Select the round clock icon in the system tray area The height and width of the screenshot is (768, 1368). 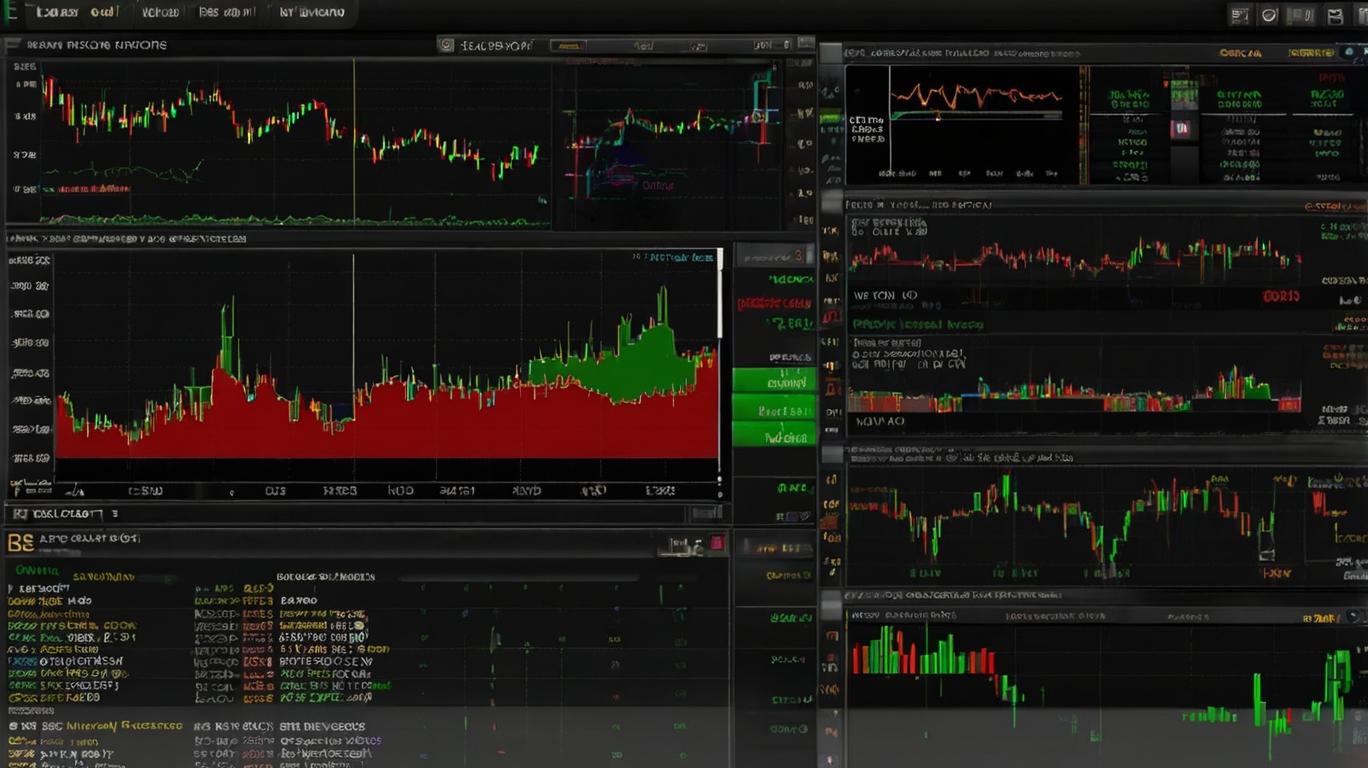pos(1268,15)
